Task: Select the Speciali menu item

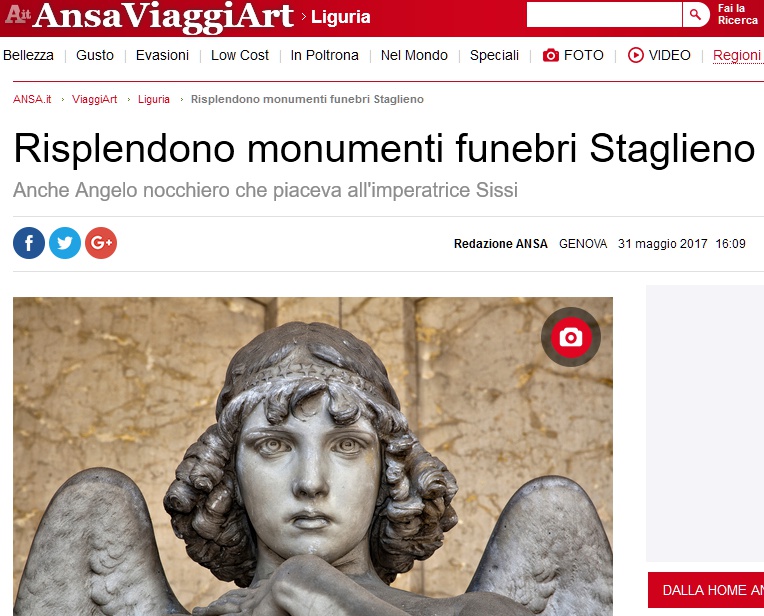Action: click(494, 55)
